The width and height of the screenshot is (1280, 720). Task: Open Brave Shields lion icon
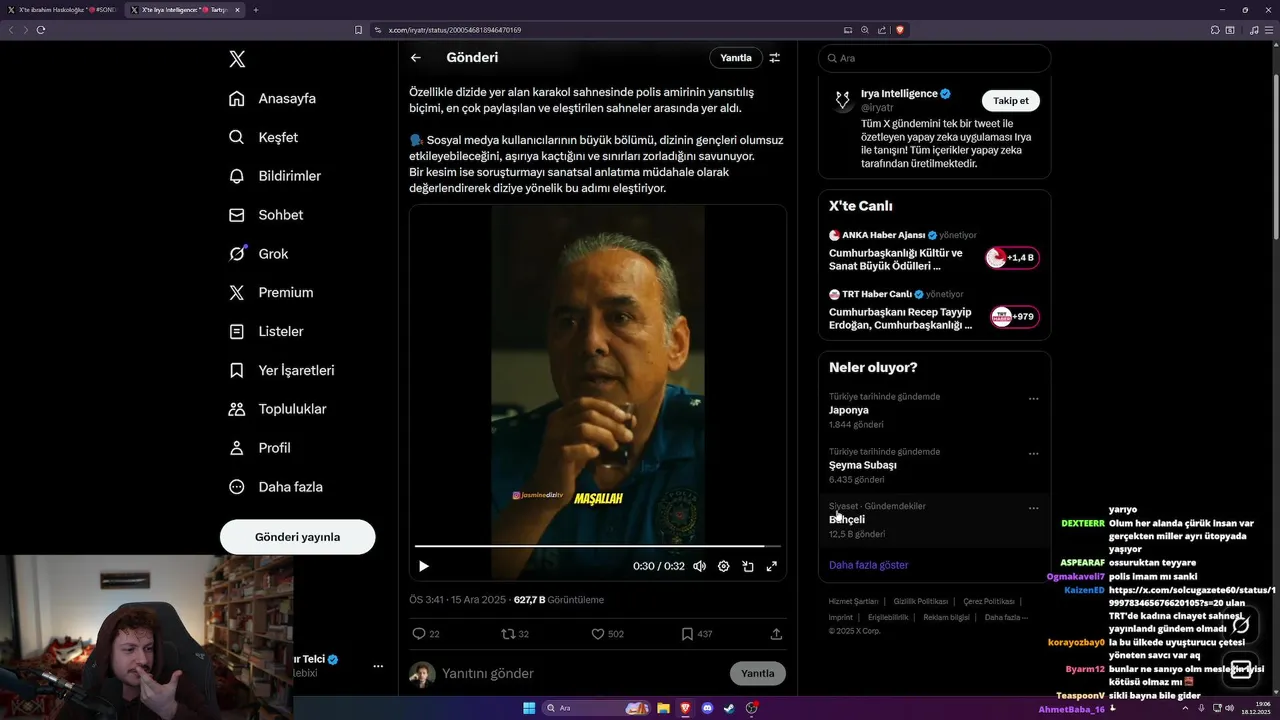[900, 30]
